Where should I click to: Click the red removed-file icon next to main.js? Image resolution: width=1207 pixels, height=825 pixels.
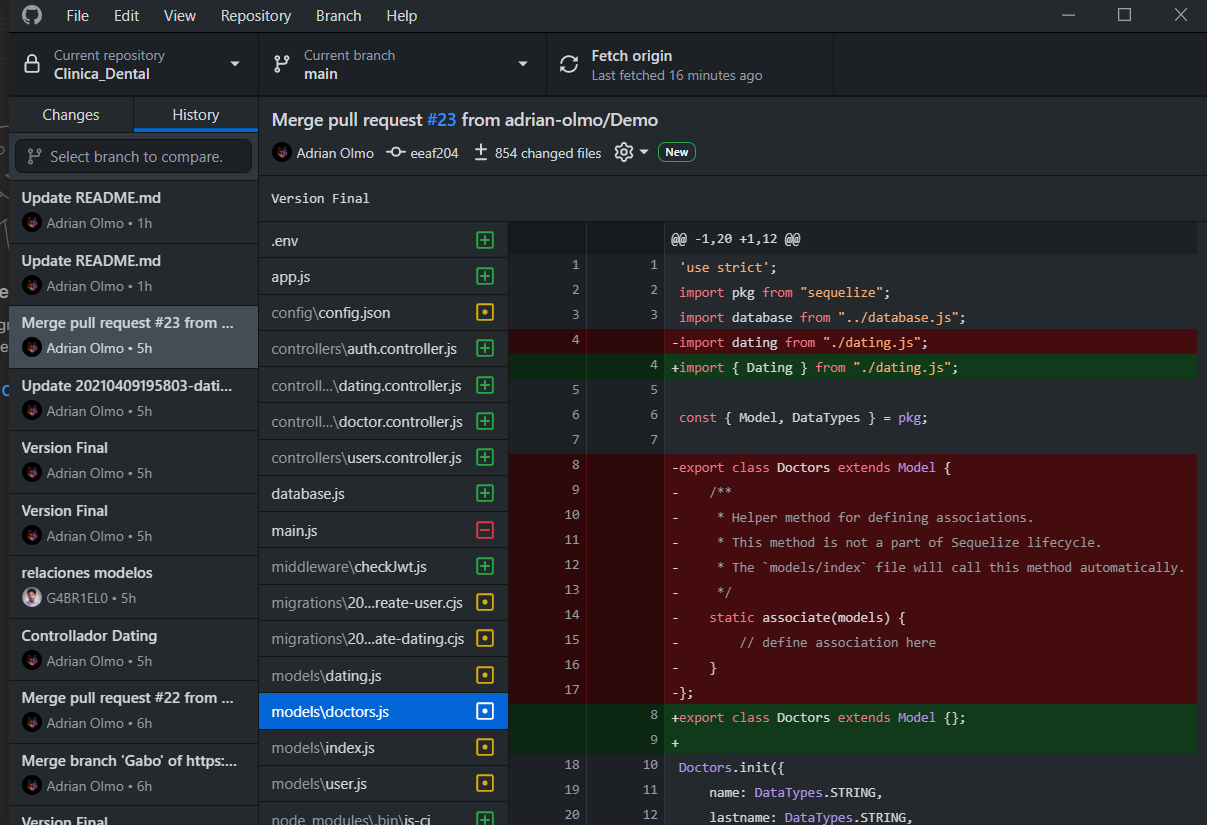[x=485, y=529]
